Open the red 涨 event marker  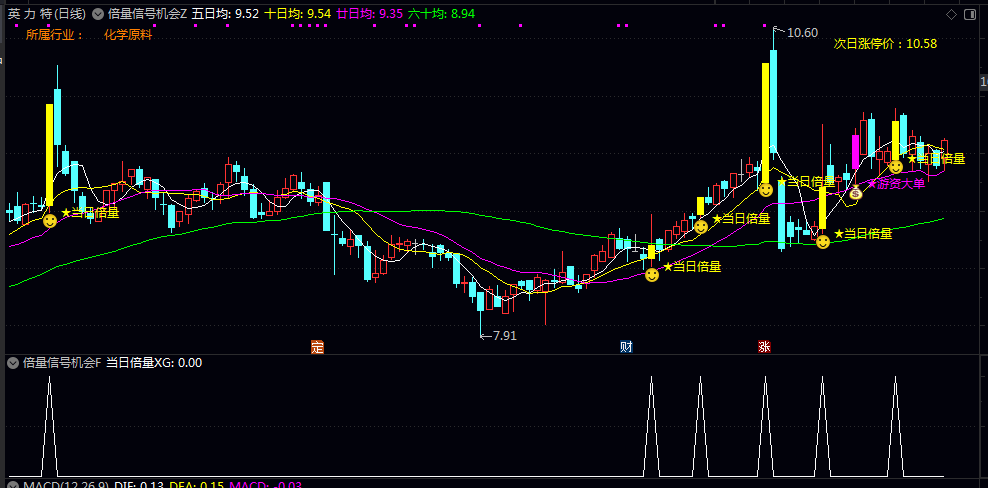pyautogui.click(x=764, y=347)
